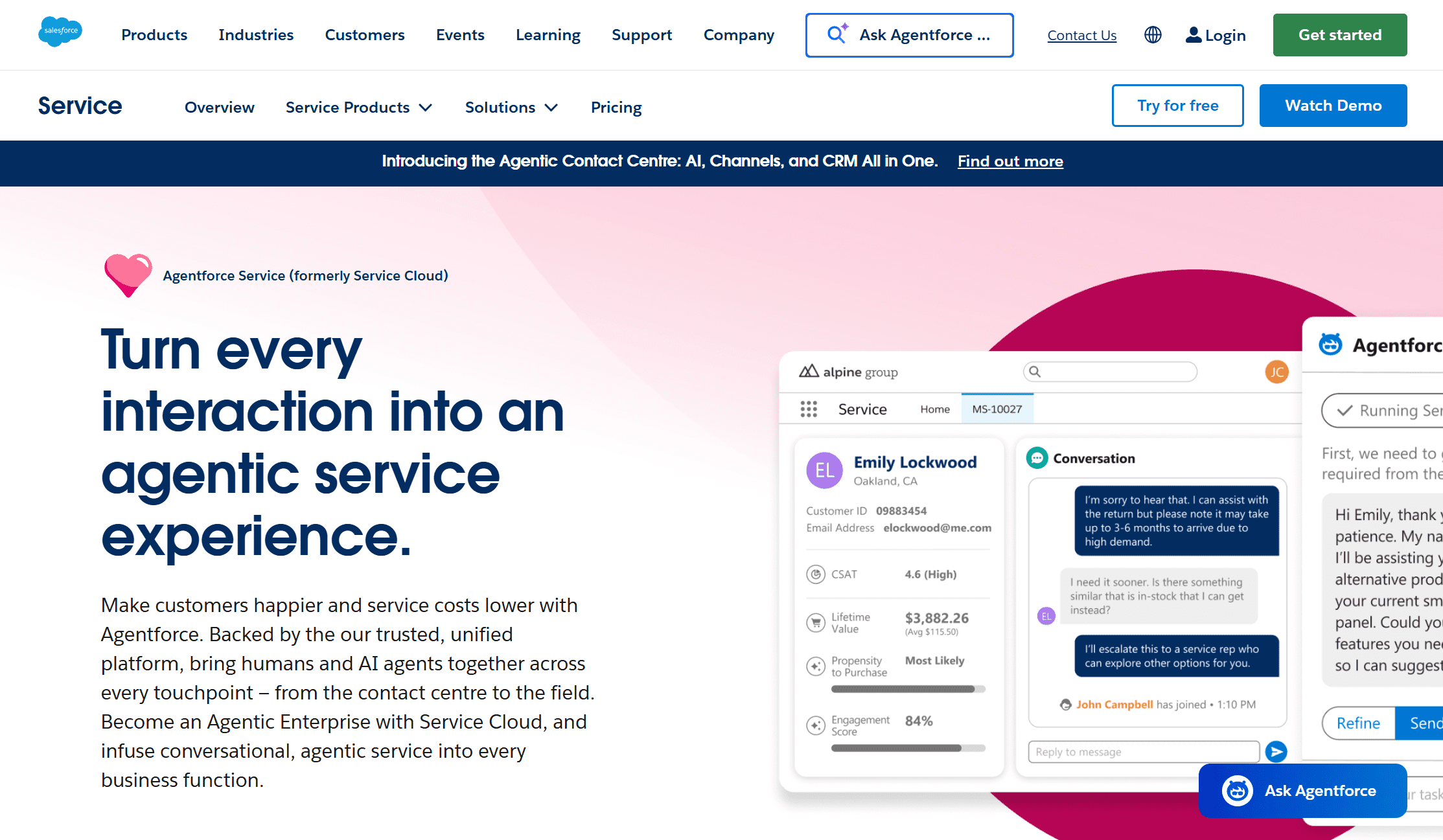Click the CSAT metric icon

point(815,574)
